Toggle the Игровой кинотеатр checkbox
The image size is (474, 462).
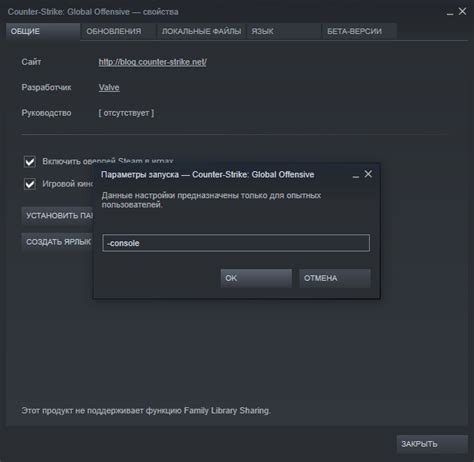30,184
